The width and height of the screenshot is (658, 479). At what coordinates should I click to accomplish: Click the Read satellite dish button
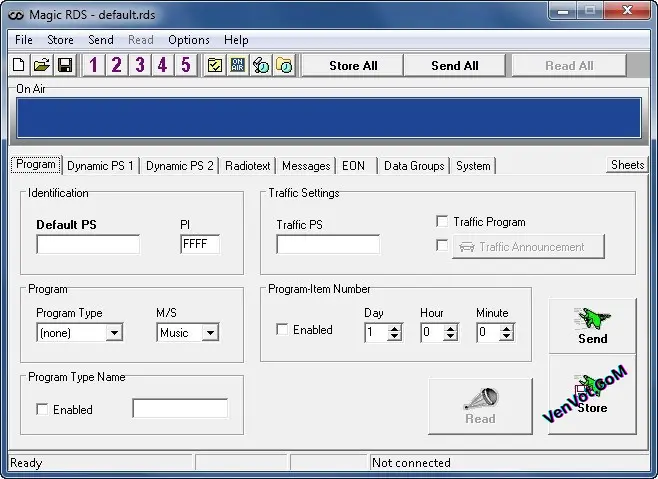pyautogui.click(x=480, y=406)
